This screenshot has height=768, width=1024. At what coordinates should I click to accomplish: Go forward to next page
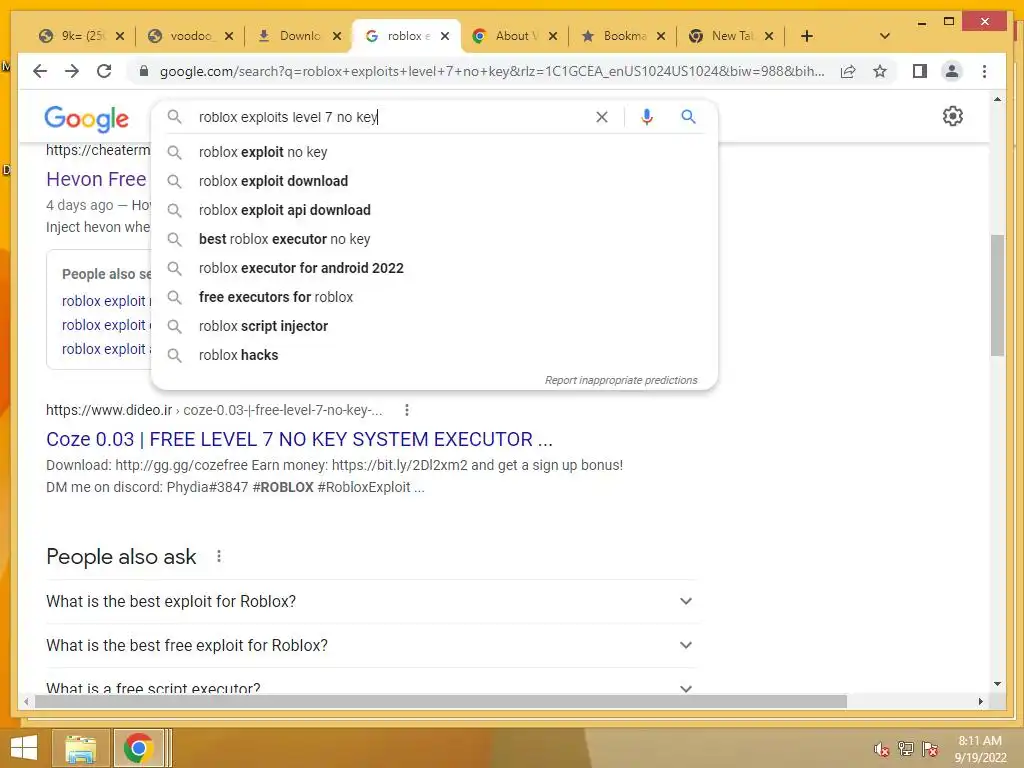[x=72, y=71]
